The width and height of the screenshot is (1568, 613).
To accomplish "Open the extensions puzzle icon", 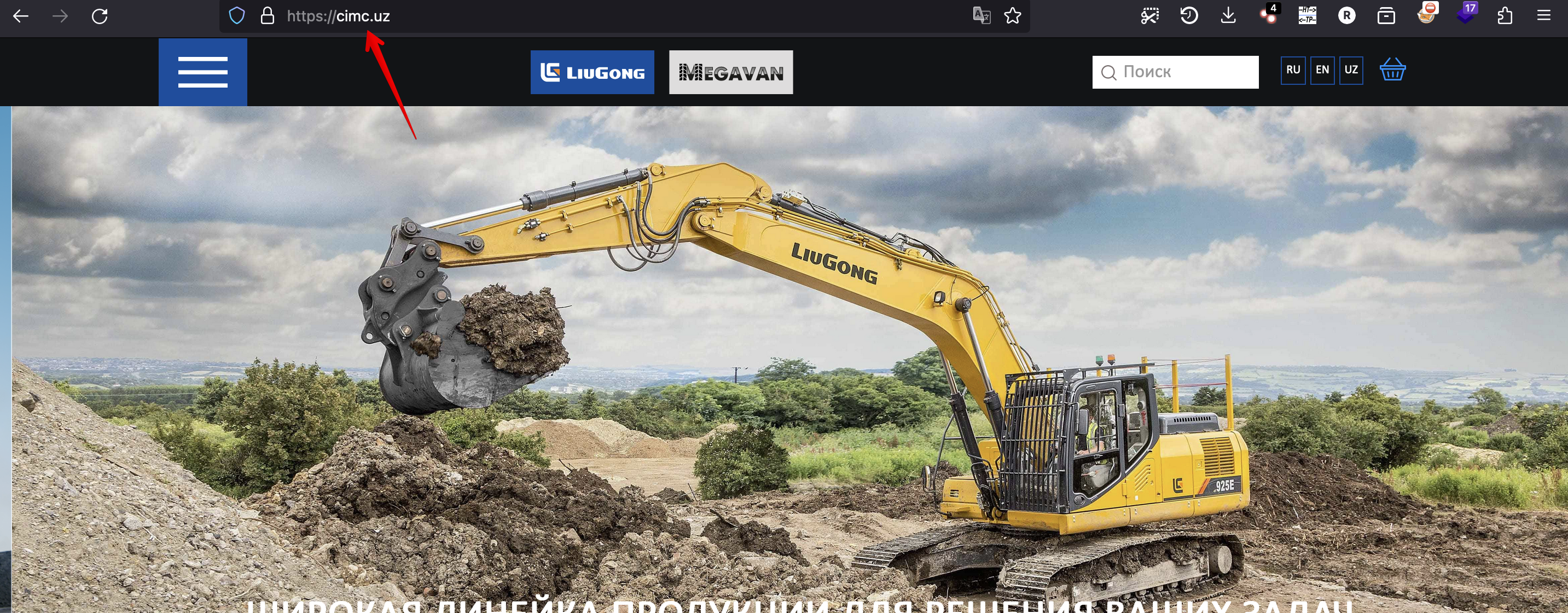I will pyautogui.click(x=1505, y=16).
